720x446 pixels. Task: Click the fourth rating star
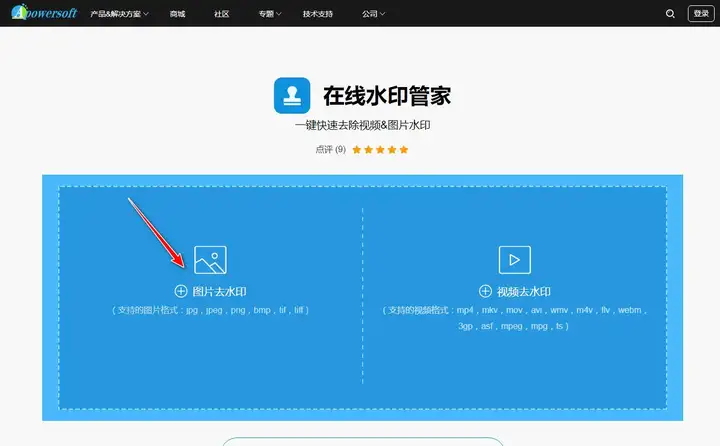[392, 150]
